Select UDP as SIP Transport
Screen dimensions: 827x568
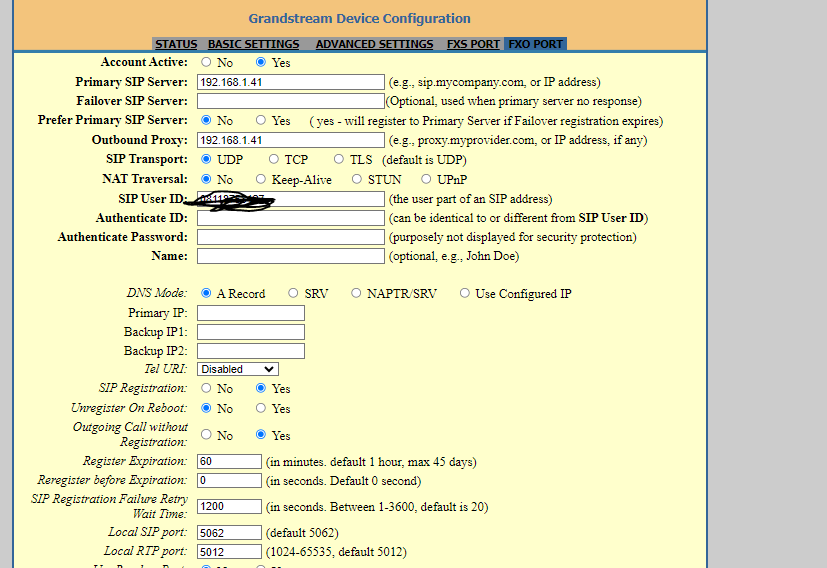tap(206, 159)
